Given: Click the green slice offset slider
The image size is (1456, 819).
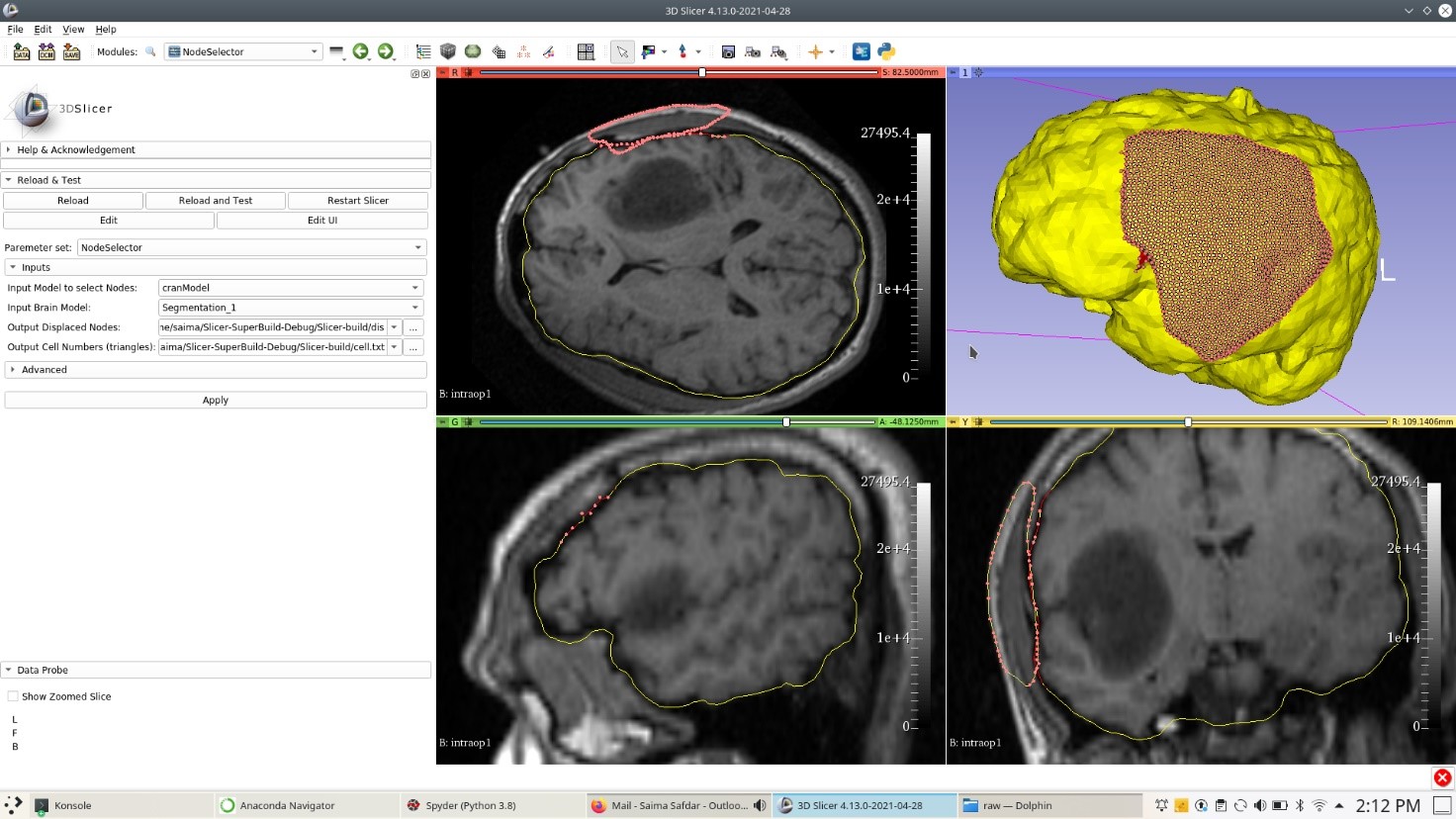Looking at the screenshot, I should [x=677, y=421].
